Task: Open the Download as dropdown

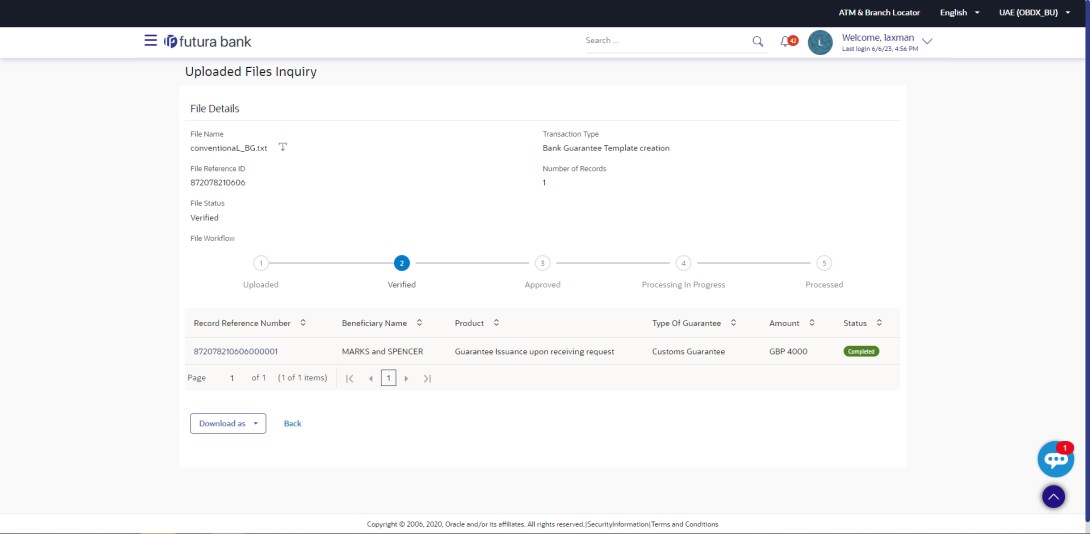Action: [x=228, y=423]
